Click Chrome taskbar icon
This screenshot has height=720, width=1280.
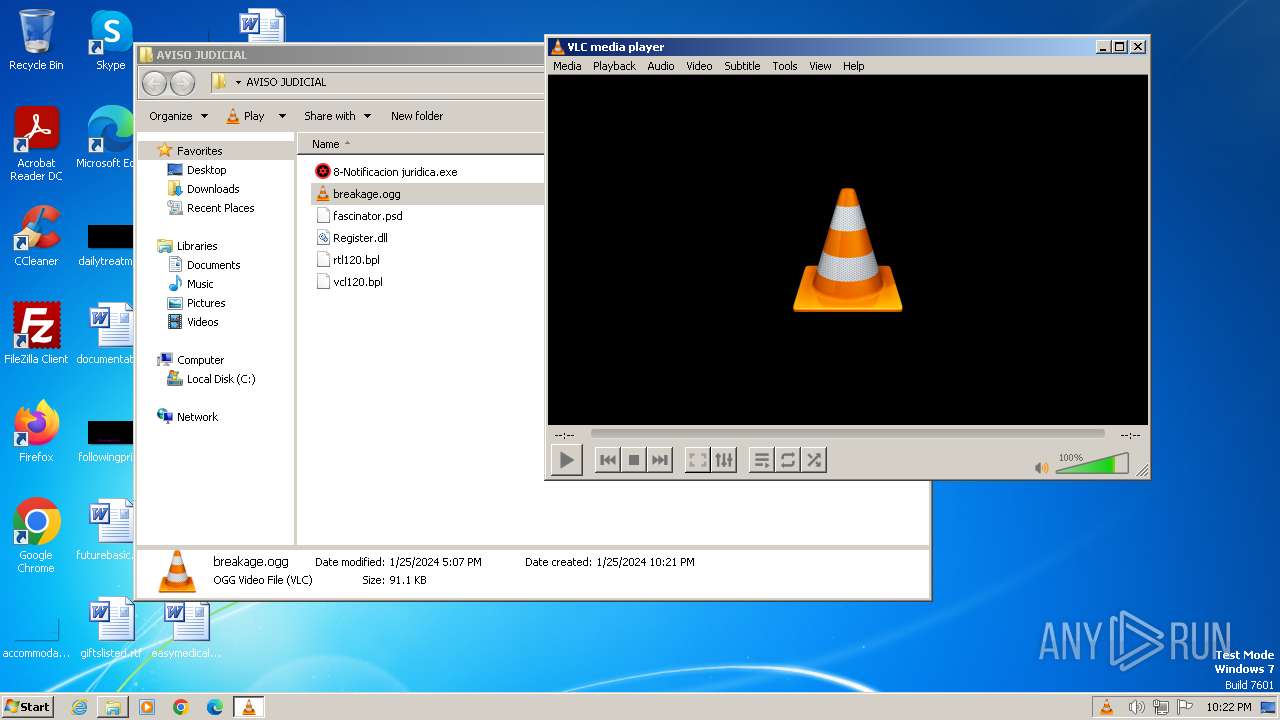[181, 707]
